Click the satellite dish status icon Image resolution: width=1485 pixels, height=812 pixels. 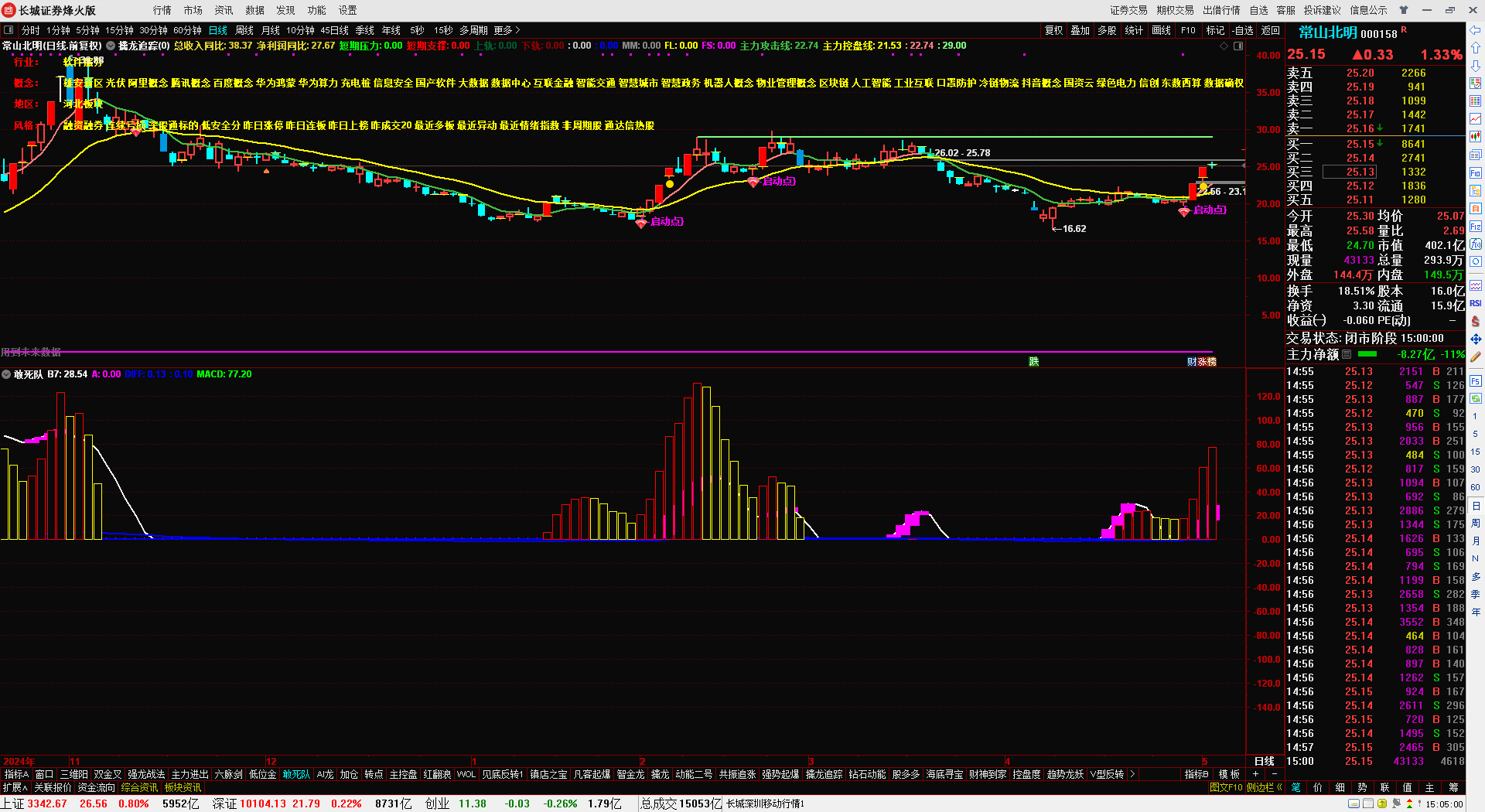click(1397, 803)
